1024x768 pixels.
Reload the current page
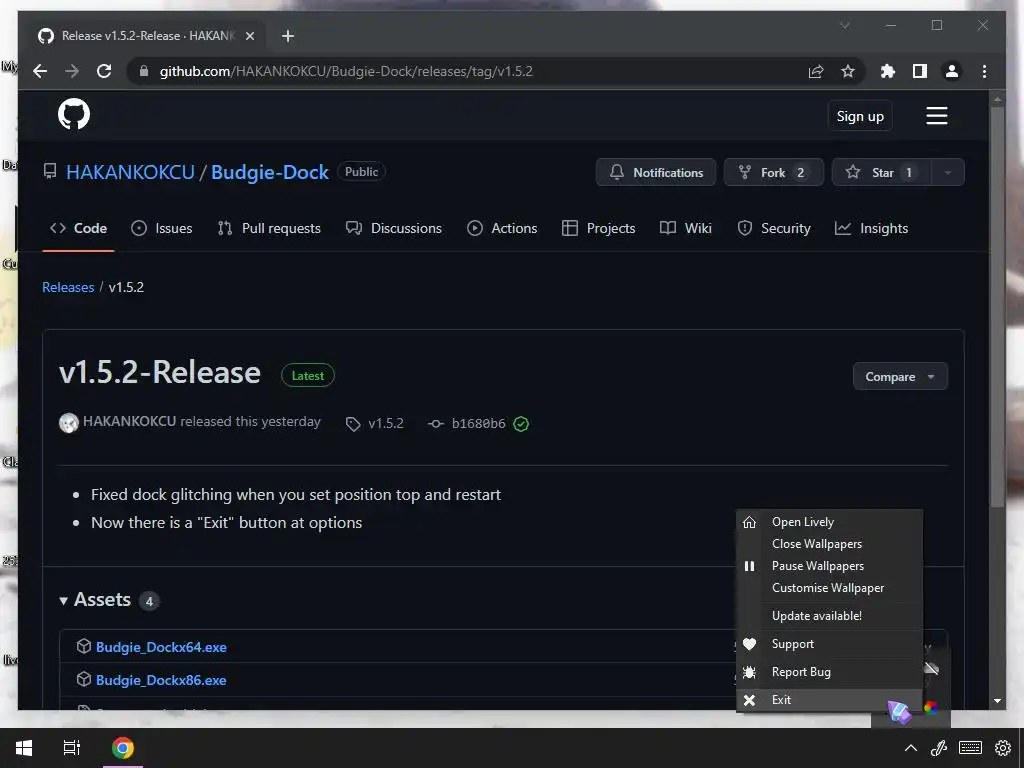pos(104,71)
